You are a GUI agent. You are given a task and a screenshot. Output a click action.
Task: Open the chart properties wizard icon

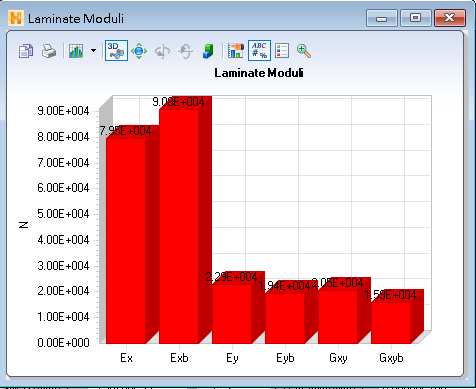coord(236,51)
